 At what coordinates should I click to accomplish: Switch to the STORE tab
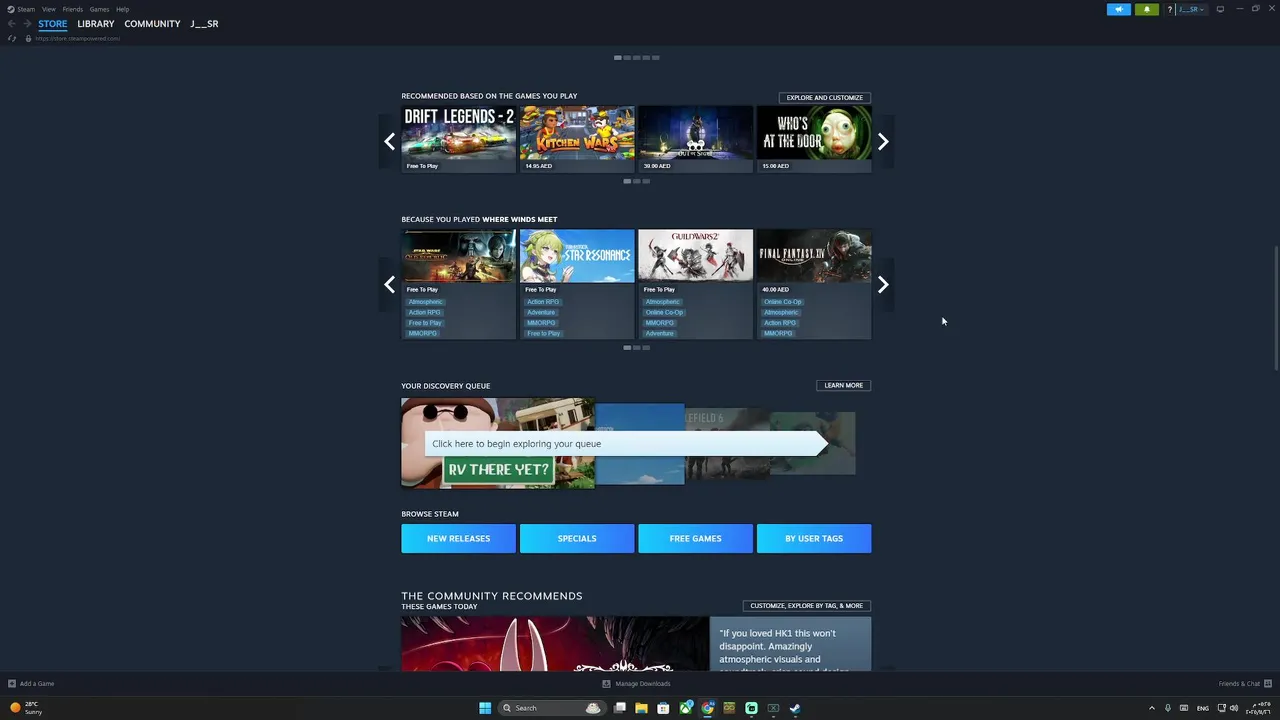pyautogui.click(x=53, y=23)
